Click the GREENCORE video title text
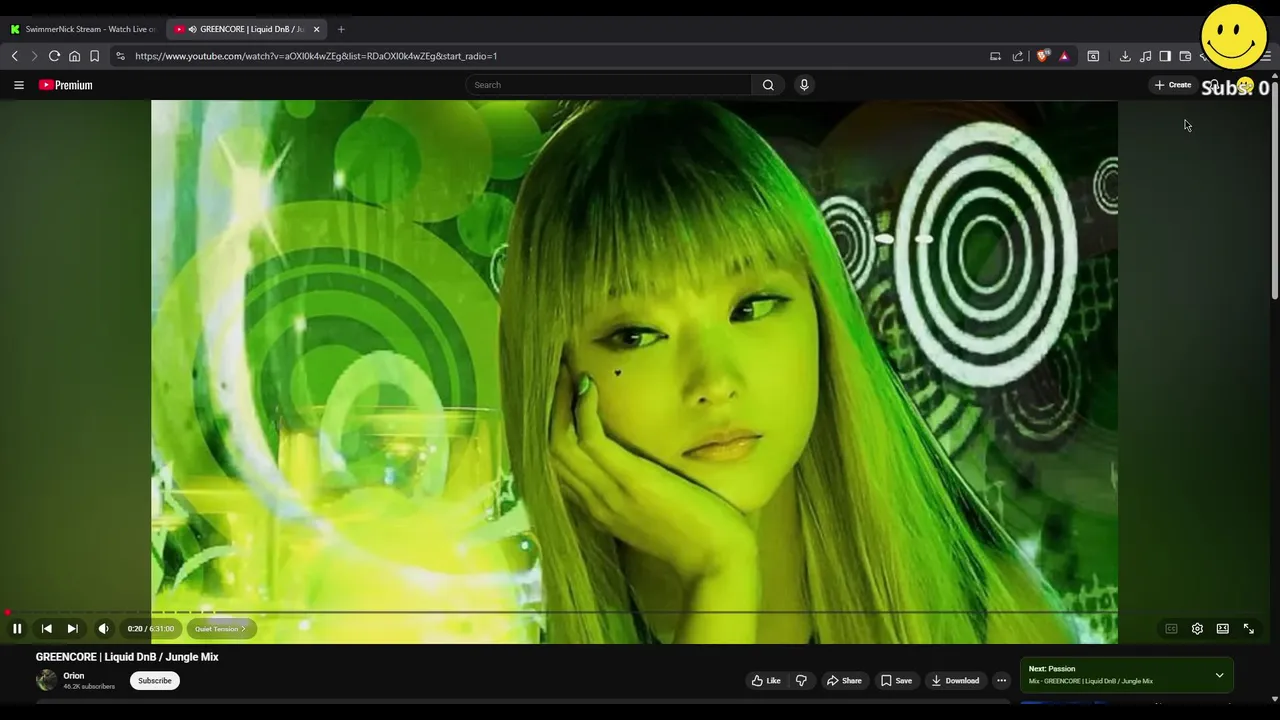The width and height of the screenshot is (1280, 720). coord(127,657)
